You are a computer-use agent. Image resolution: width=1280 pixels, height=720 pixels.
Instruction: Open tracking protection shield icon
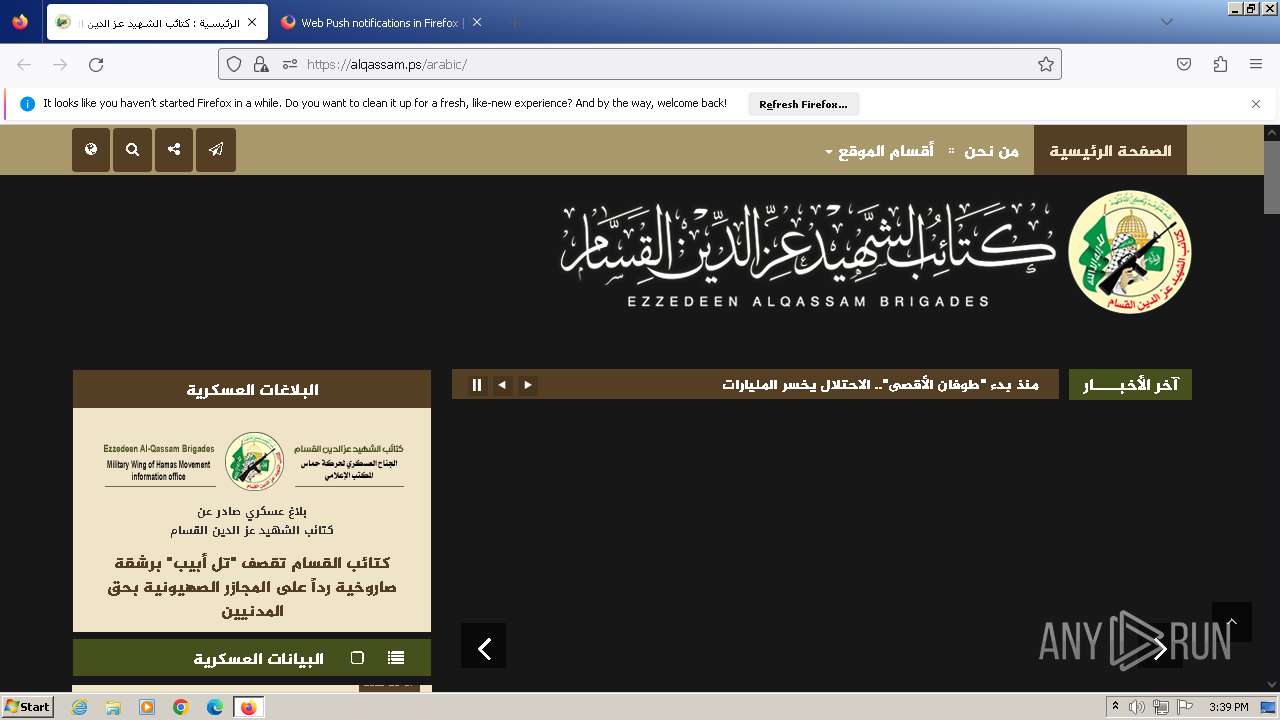[234, 64]
